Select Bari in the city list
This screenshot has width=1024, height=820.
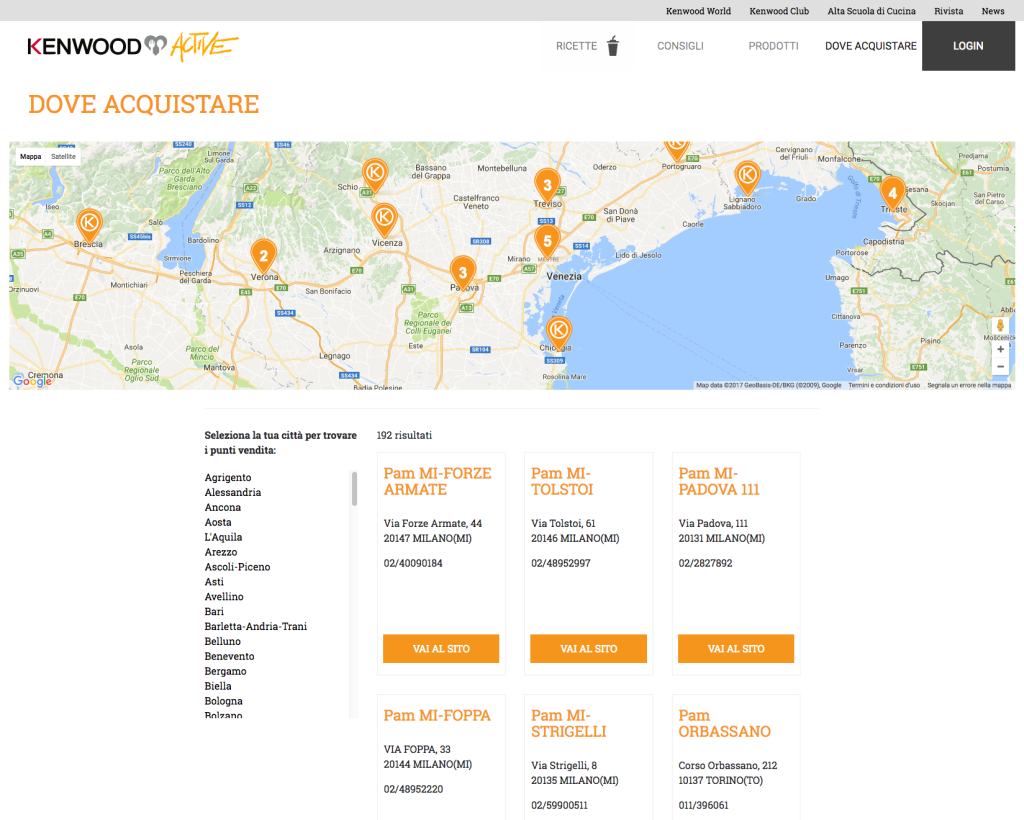tap(214, 612)
